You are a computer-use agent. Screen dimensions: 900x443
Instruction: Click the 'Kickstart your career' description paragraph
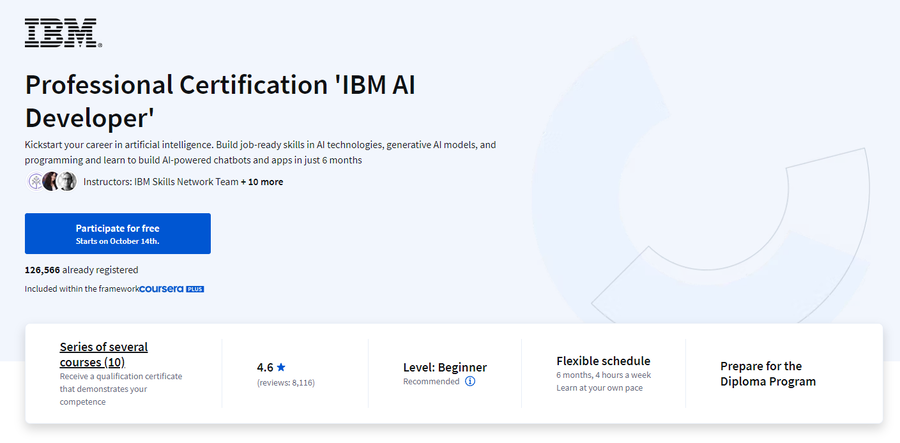click(260, 153)
